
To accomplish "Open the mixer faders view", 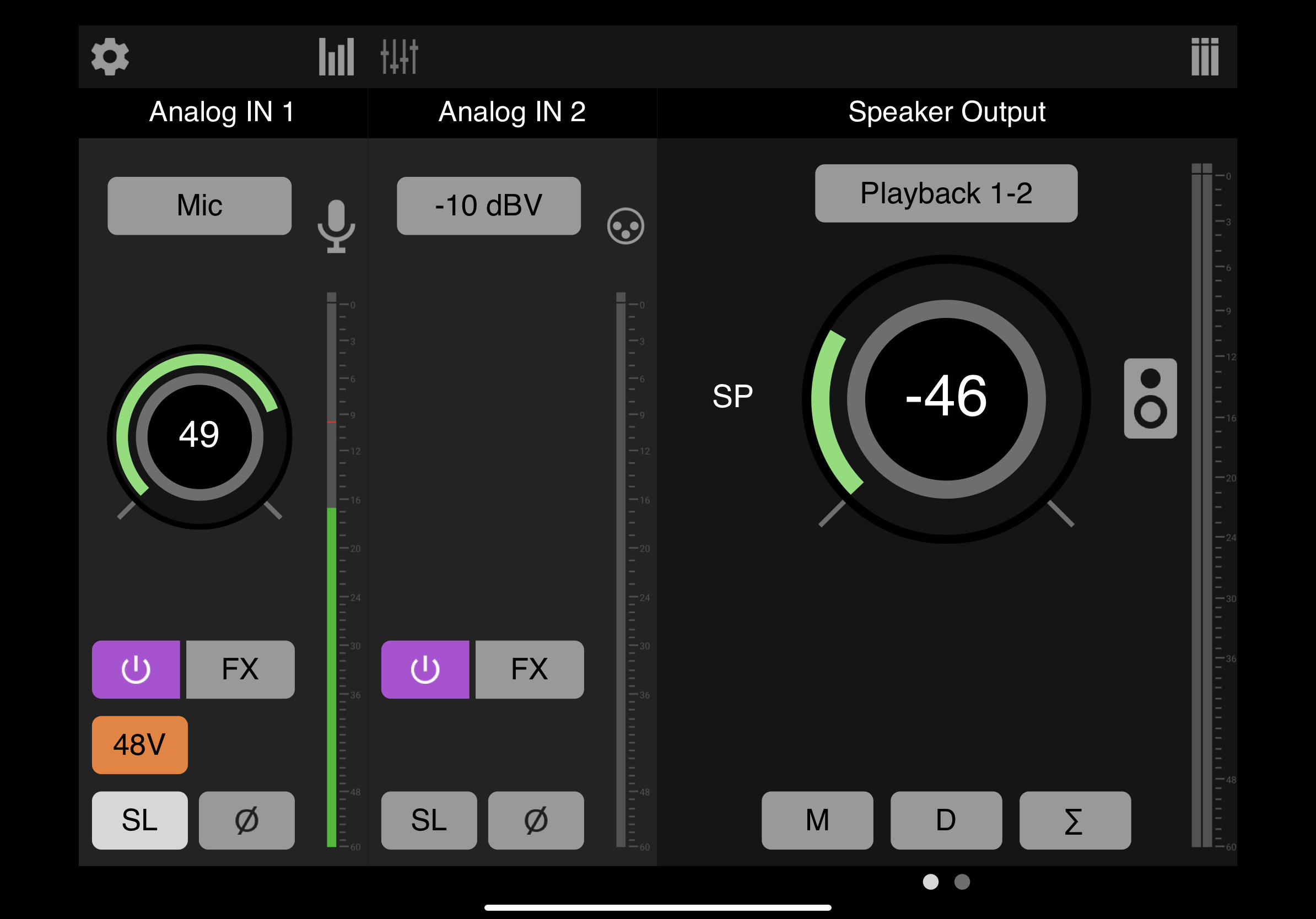I will pos(400,57).
